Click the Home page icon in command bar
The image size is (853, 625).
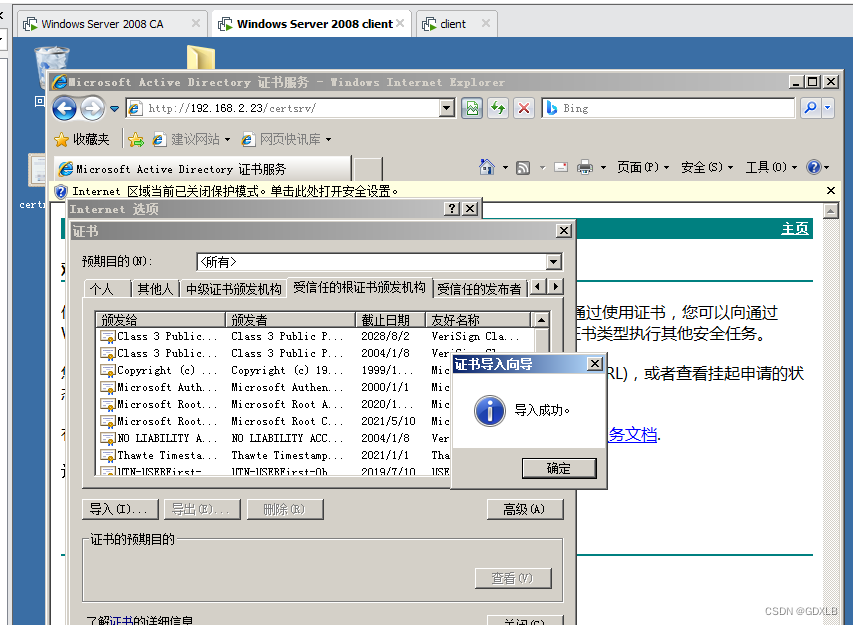[x=486, y=167]
